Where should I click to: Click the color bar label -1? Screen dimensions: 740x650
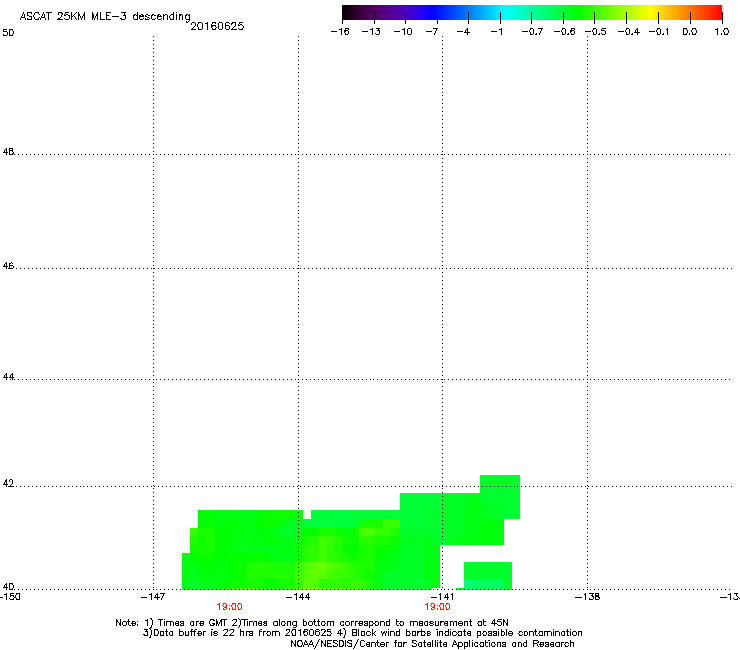coord(496,32)
